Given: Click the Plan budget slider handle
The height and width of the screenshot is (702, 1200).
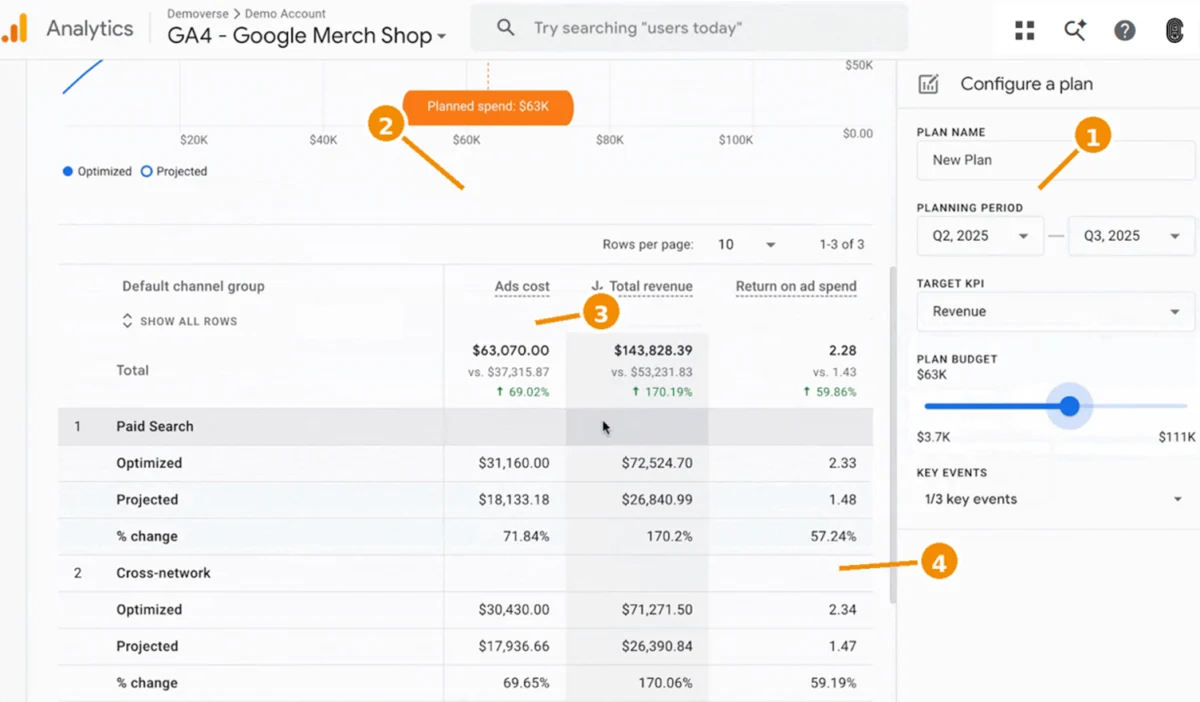Looking at the screenshot, I should 1070,406.
